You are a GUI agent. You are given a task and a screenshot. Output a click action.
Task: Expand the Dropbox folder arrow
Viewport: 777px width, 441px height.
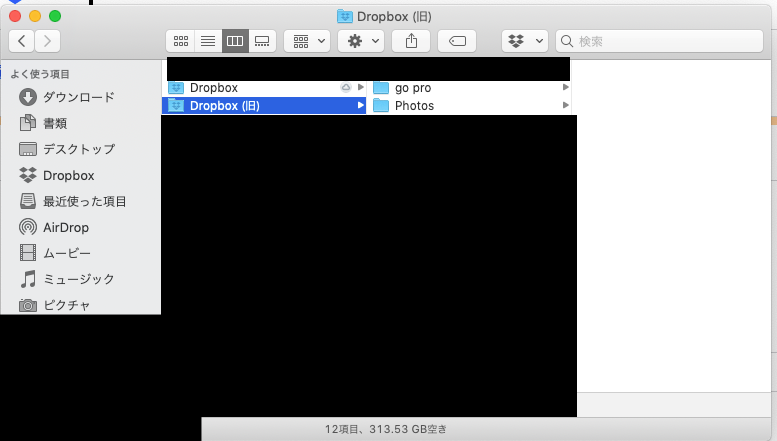[361, 88]
